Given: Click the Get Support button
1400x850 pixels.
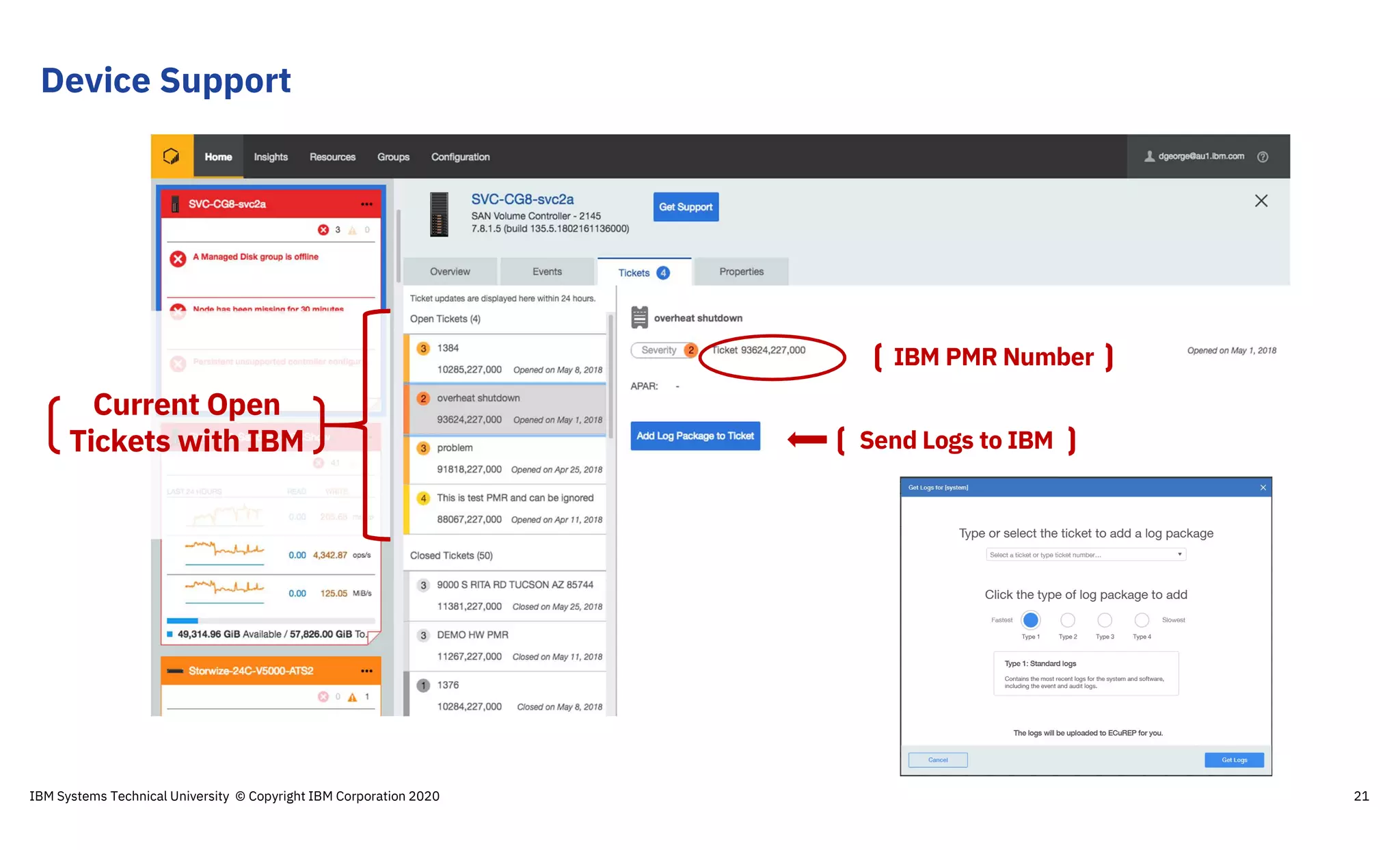Looking at the screenshot, I should (686, 207).
